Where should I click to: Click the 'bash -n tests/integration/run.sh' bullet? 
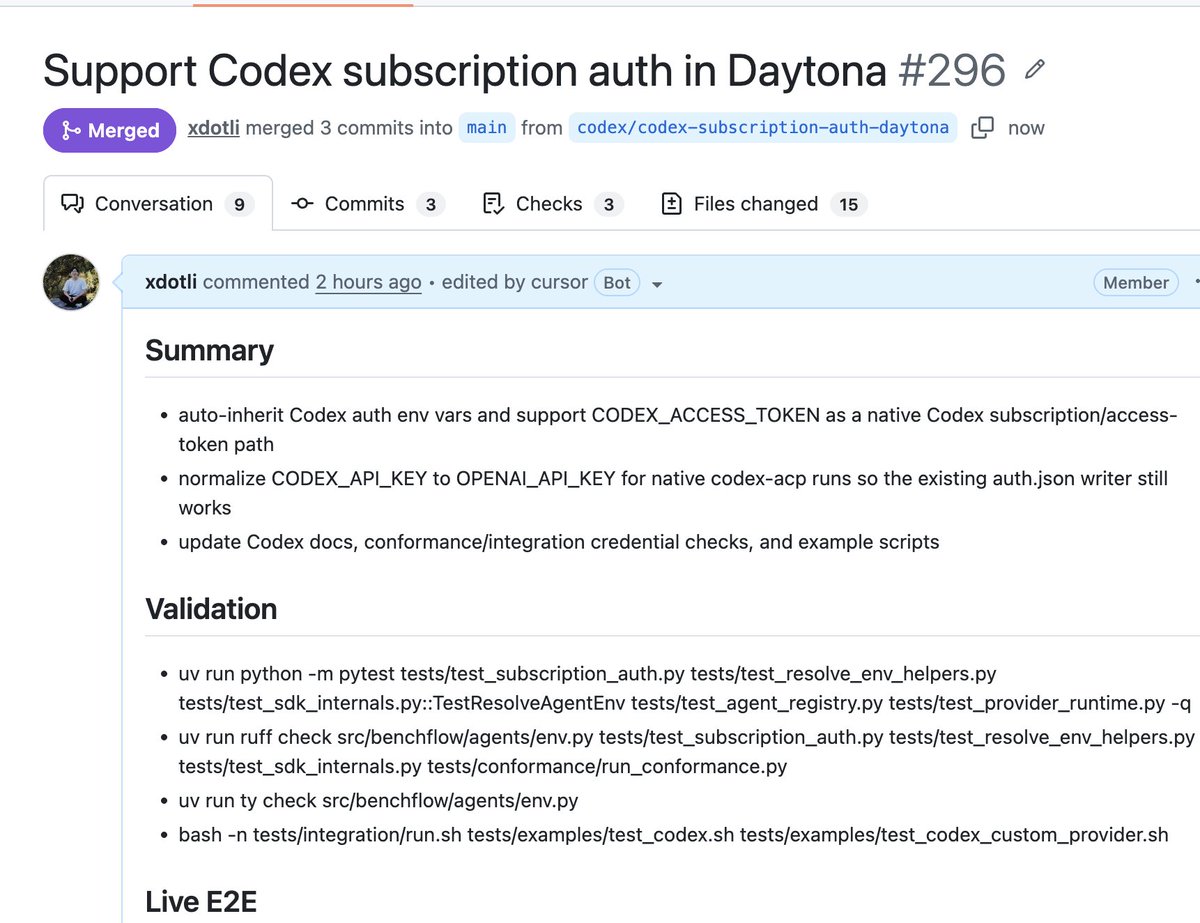tap(673, 834)
